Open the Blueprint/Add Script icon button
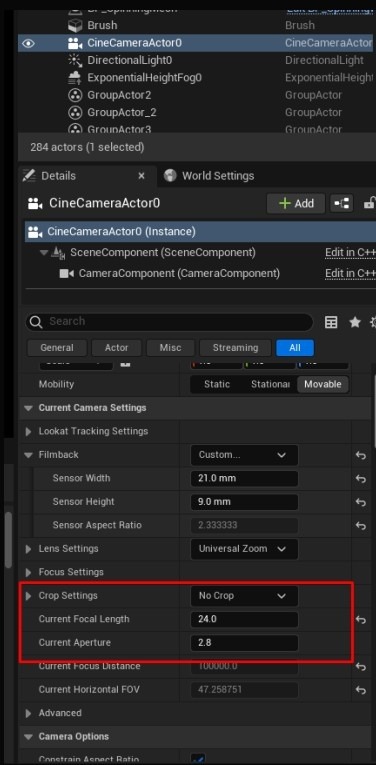 click(341, 203)
